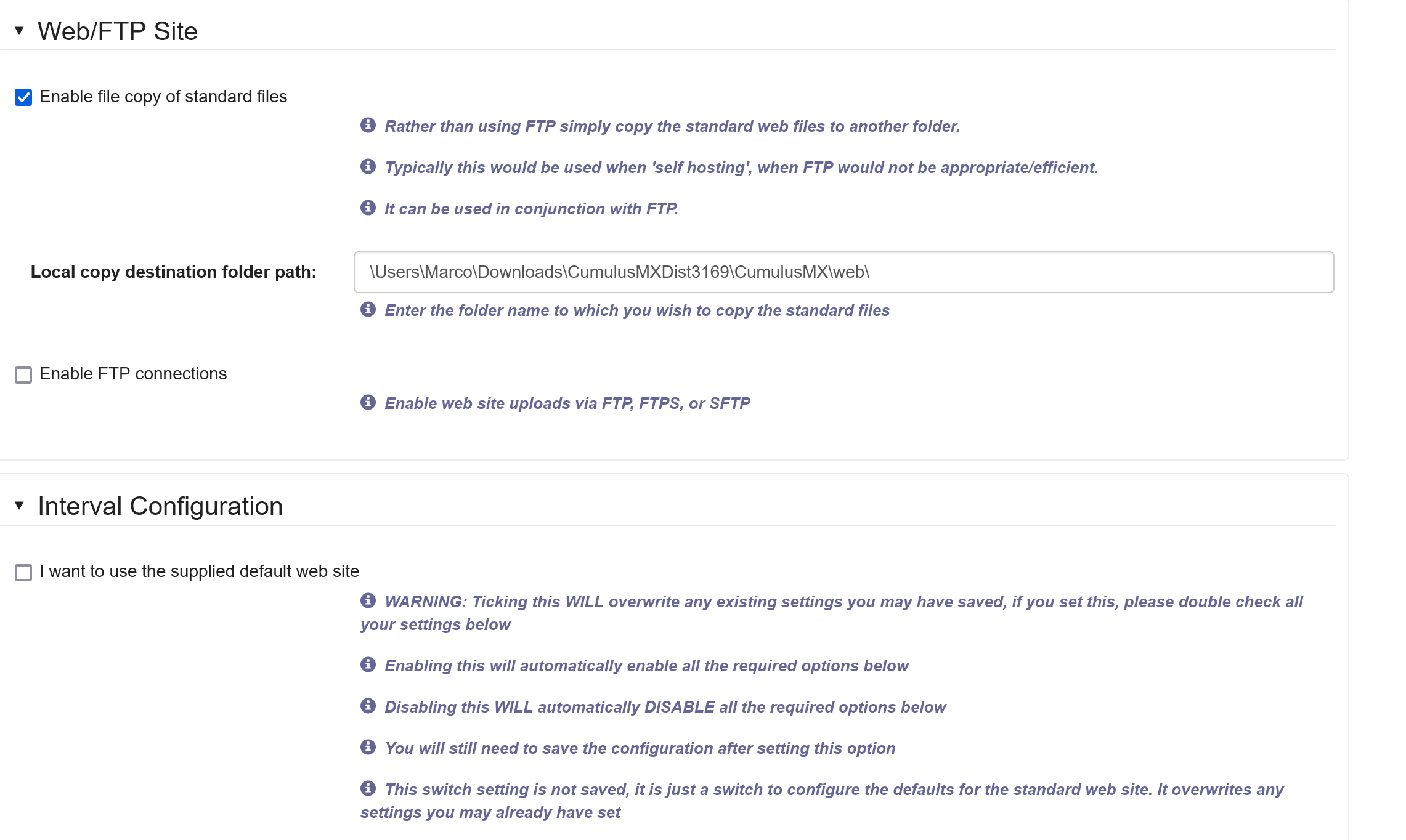1406x840 pixels.
Task: Click info icon beside 'Disabling this WILL automatically DISABLE'
Action: 368,706
